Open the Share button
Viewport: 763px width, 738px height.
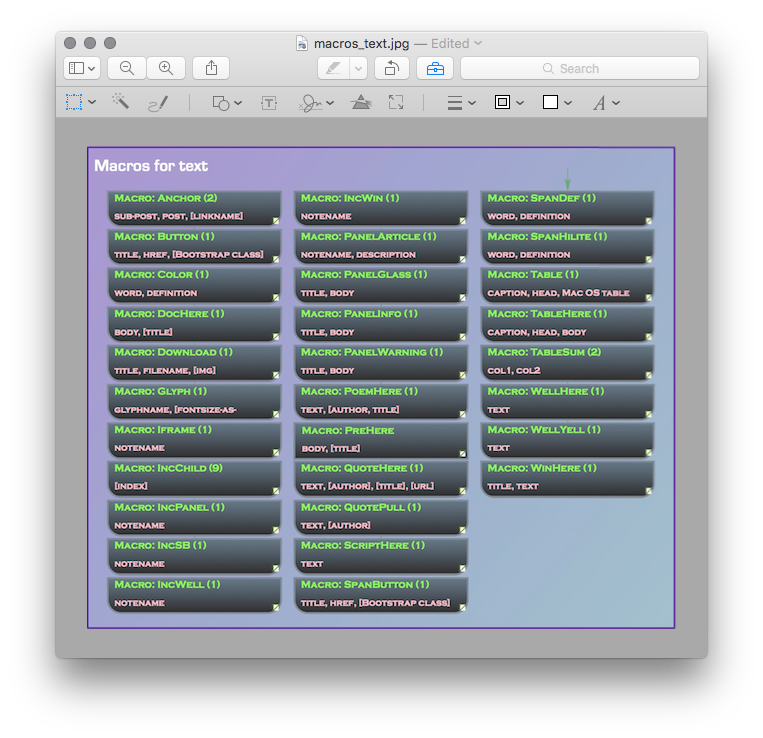[x=211, y=68]
